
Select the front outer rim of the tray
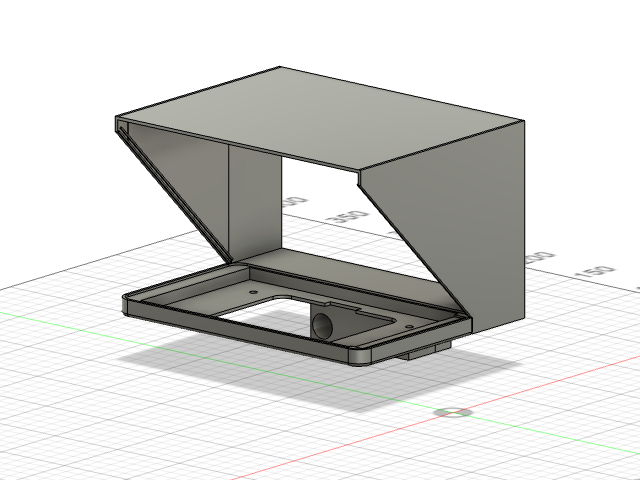tap(240, 332)
